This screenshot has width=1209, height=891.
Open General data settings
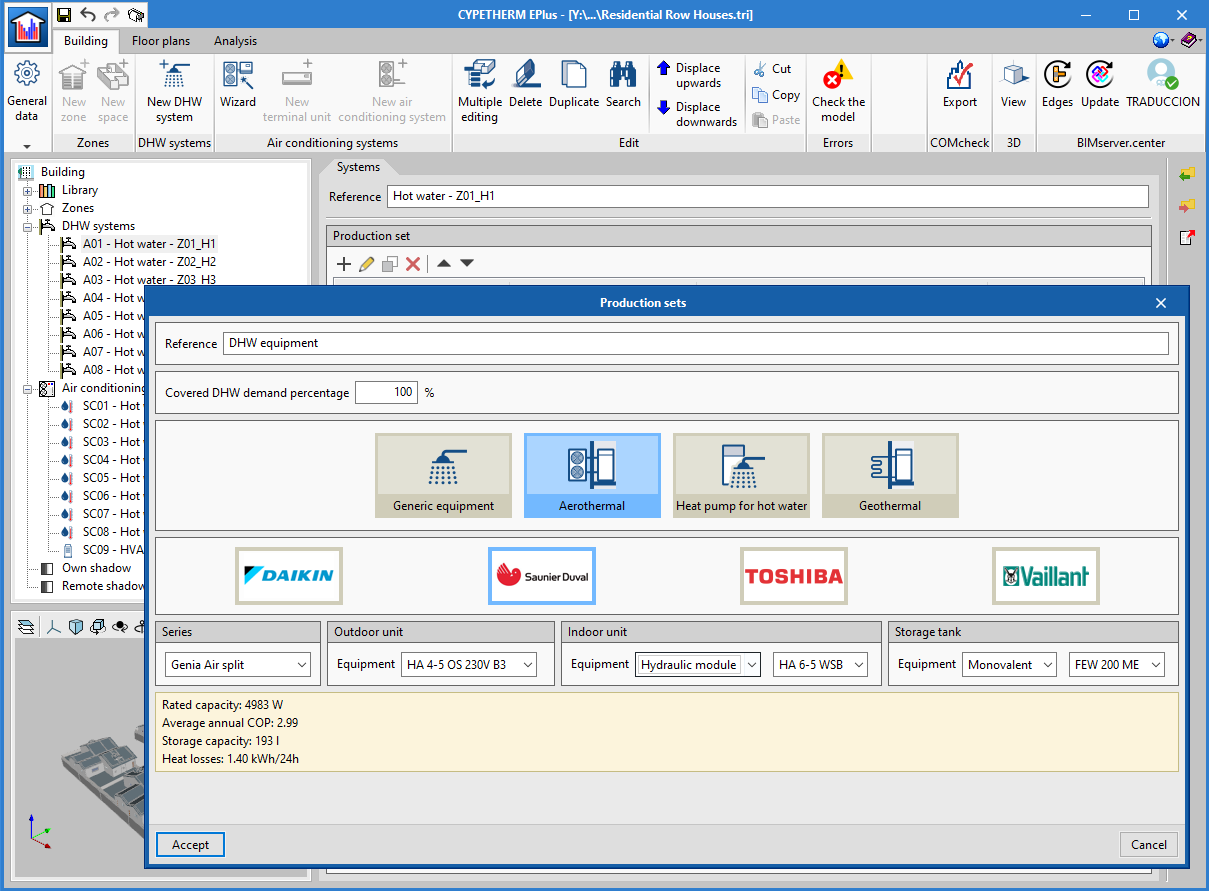click(x=27, y=92)
